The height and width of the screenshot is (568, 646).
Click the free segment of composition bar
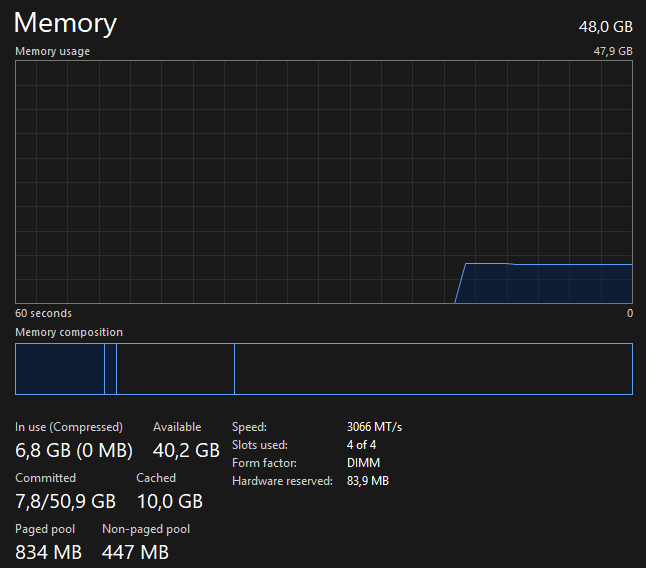coord(433,369)
